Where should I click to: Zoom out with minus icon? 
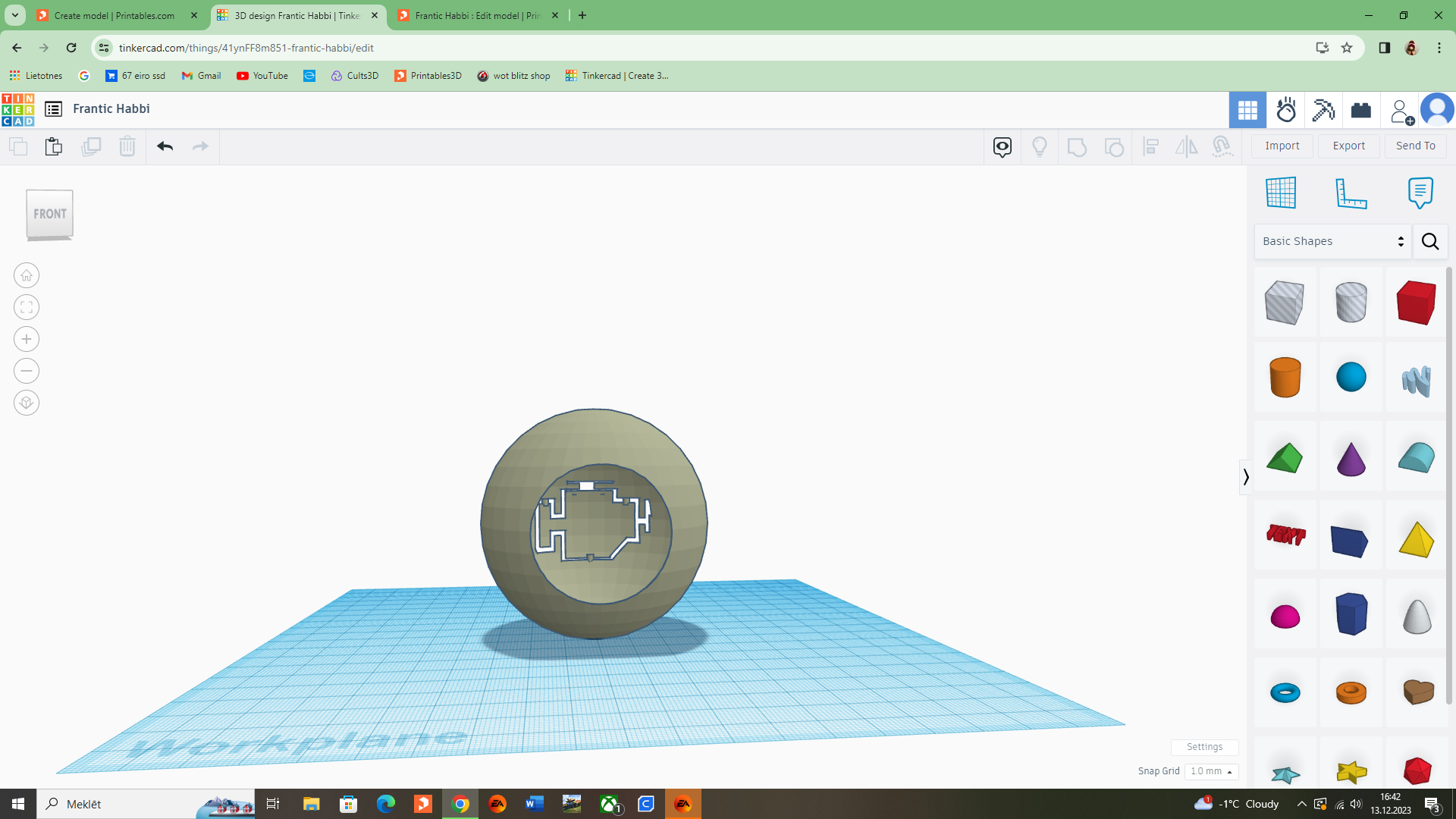click(x=27, y=371)
